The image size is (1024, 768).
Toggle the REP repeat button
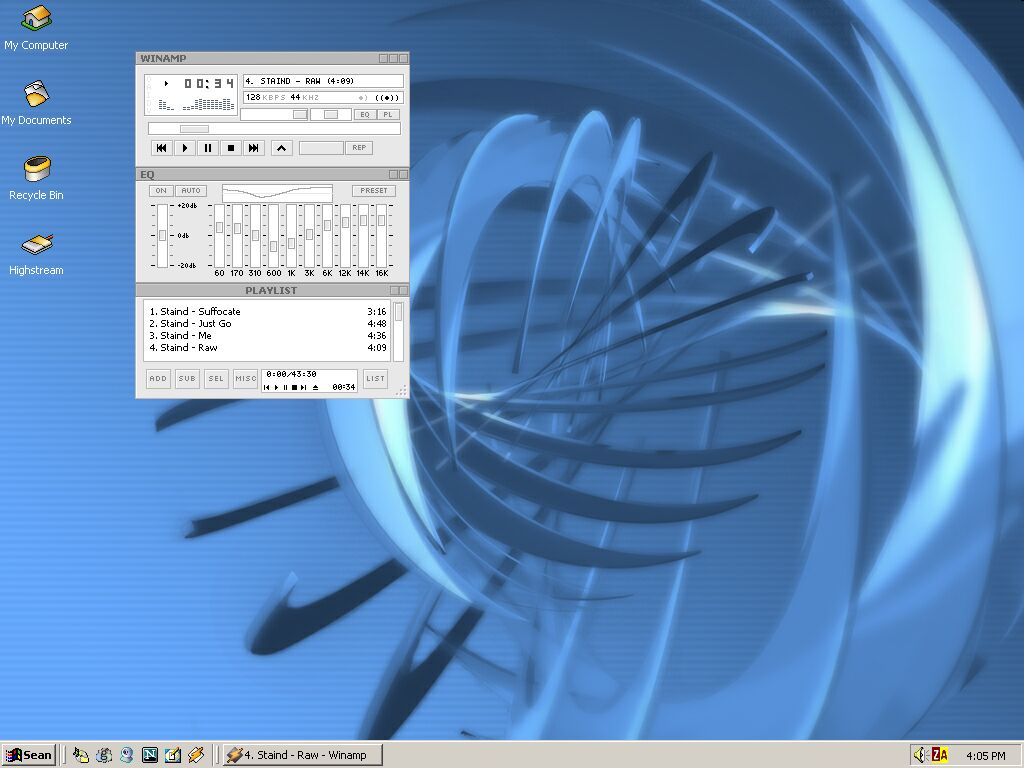[359, 148]
